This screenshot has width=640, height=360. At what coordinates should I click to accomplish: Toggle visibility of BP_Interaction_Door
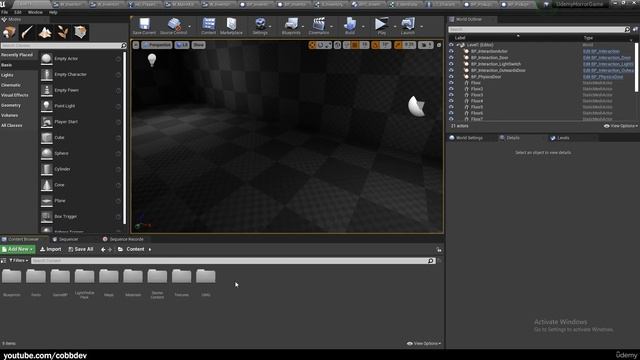tap(451, 58)
